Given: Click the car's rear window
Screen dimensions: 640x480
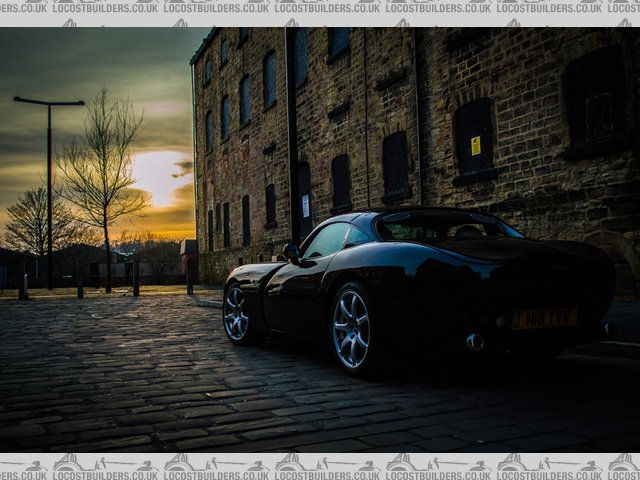Looking at the screenshot, I should tap(444, 229).
